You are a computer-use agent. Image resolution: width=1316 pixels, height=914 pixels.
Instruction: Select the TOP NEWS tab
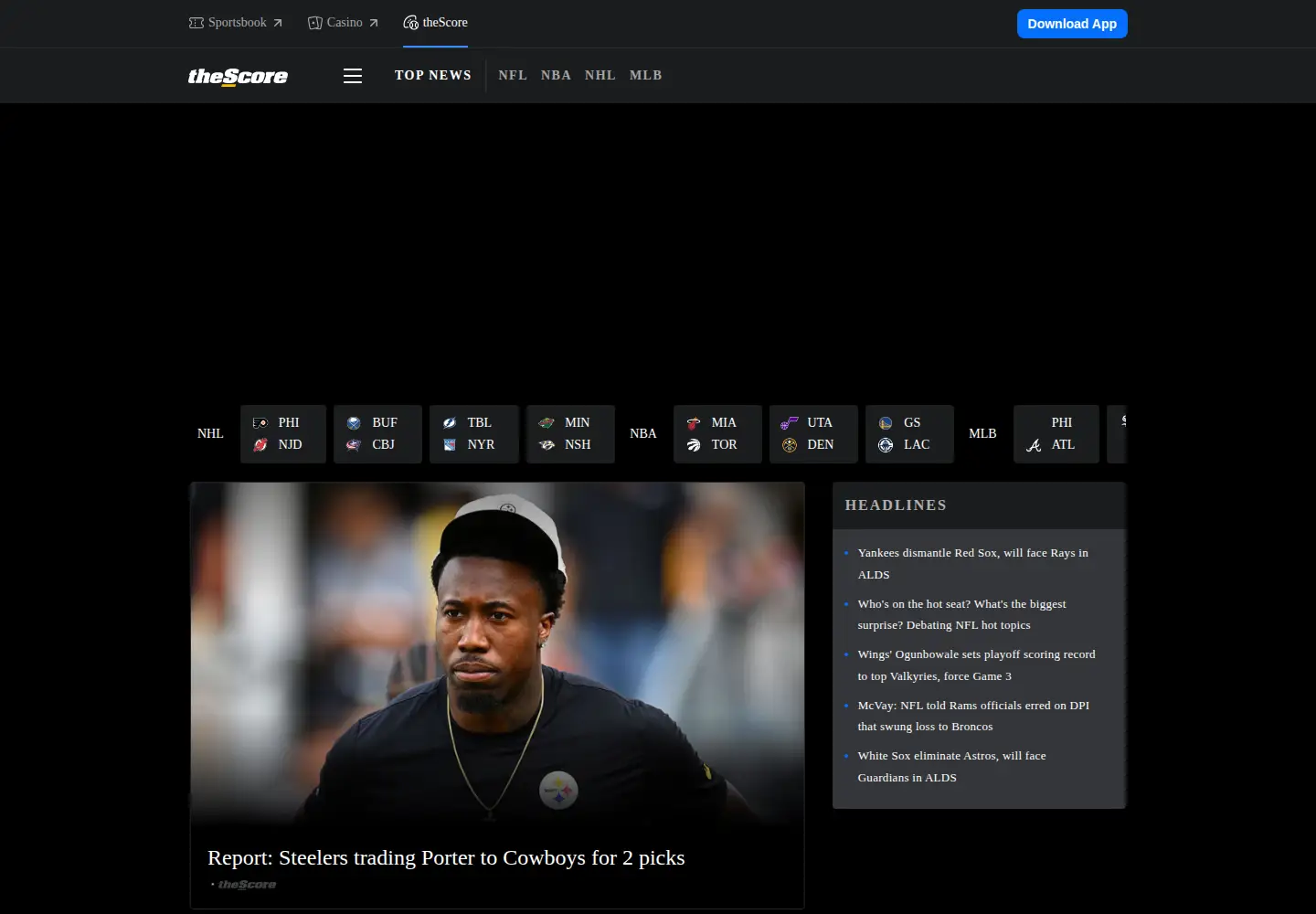[x=433, y=76]
